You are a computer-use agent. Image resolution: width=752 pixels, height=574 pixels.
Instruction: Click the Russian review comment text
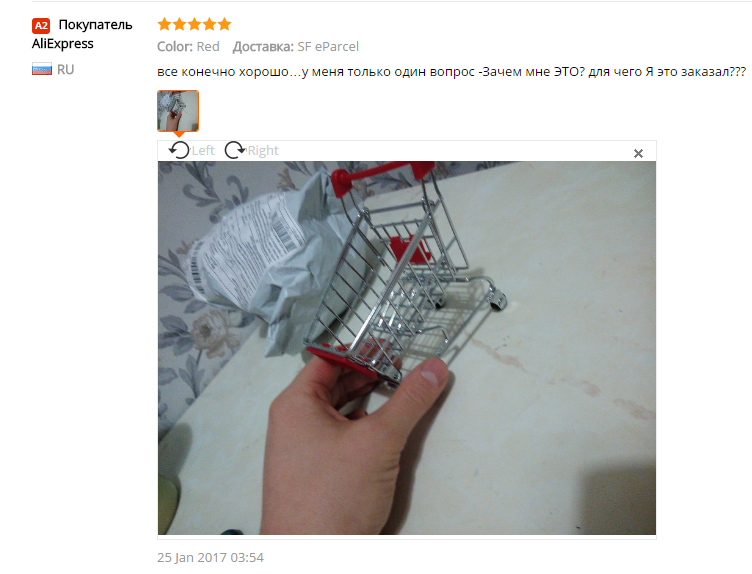pyautogui.click(x=451, y=72)
